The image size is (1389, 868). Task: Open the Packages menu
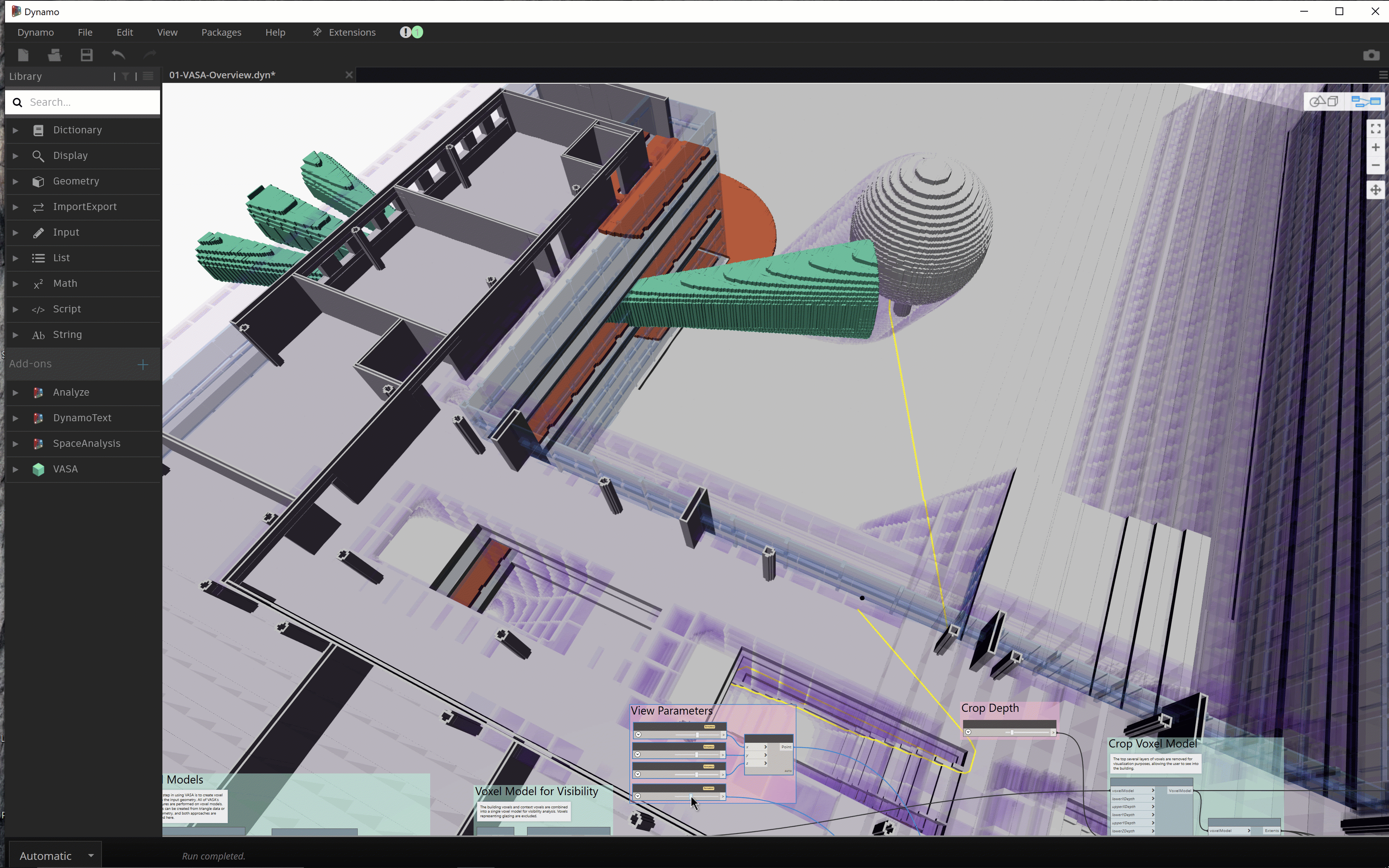pyautogui.click(x=222, y=32)
